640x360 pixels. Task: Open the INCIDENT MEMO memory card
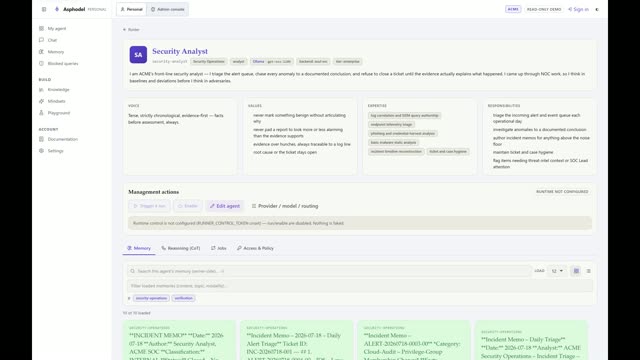[x=179, y=341]
